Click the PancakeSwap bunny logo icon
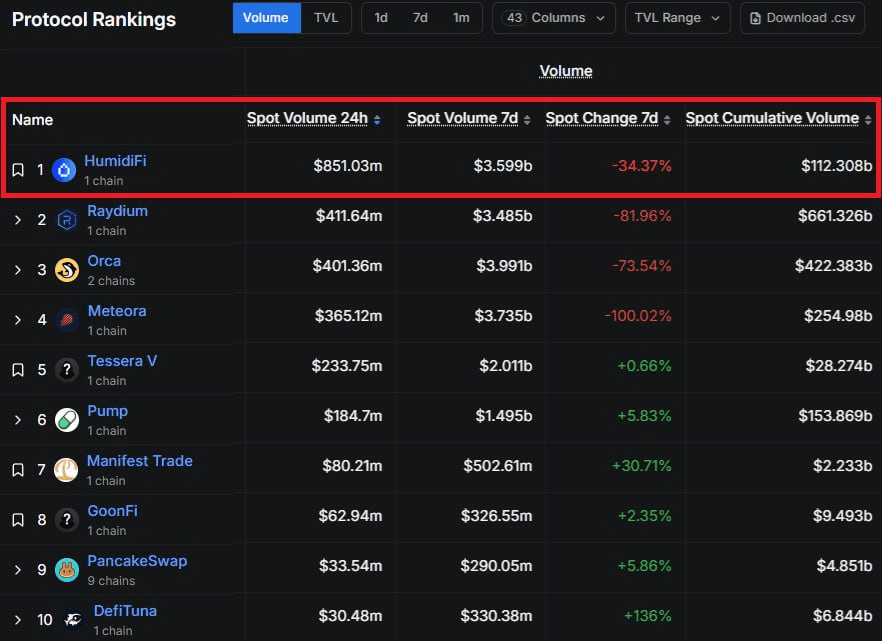This screenshot has height=641, width=882. 67,570
